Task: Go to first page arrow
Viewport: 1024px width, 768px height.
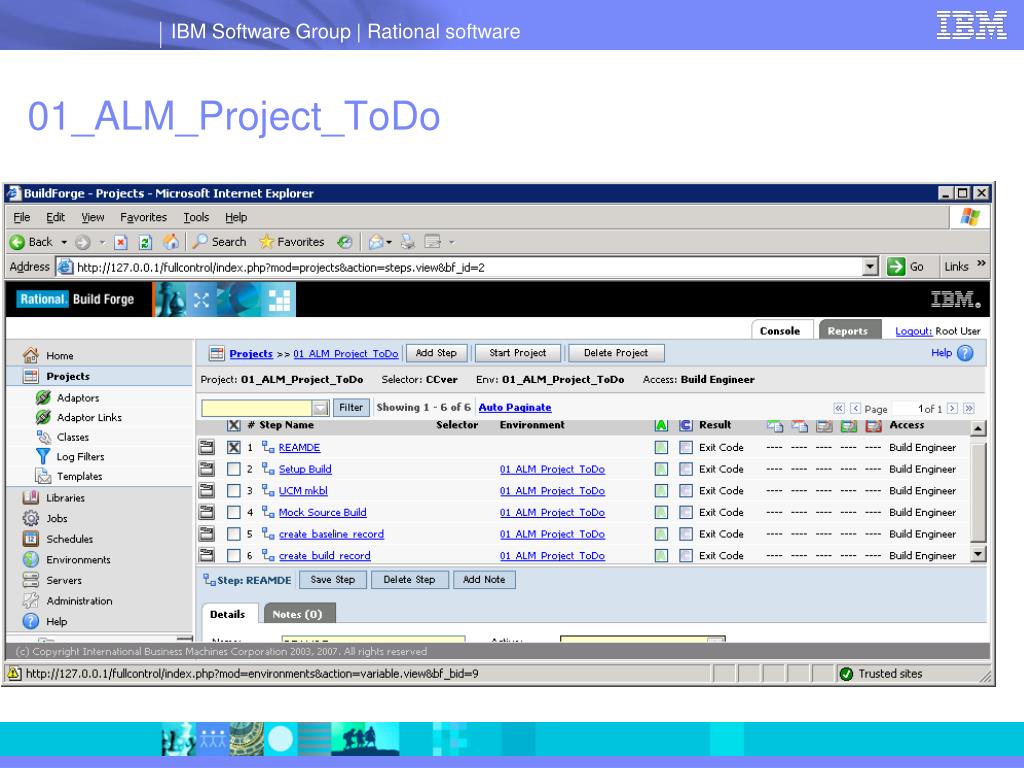Action: coord(839,408)
